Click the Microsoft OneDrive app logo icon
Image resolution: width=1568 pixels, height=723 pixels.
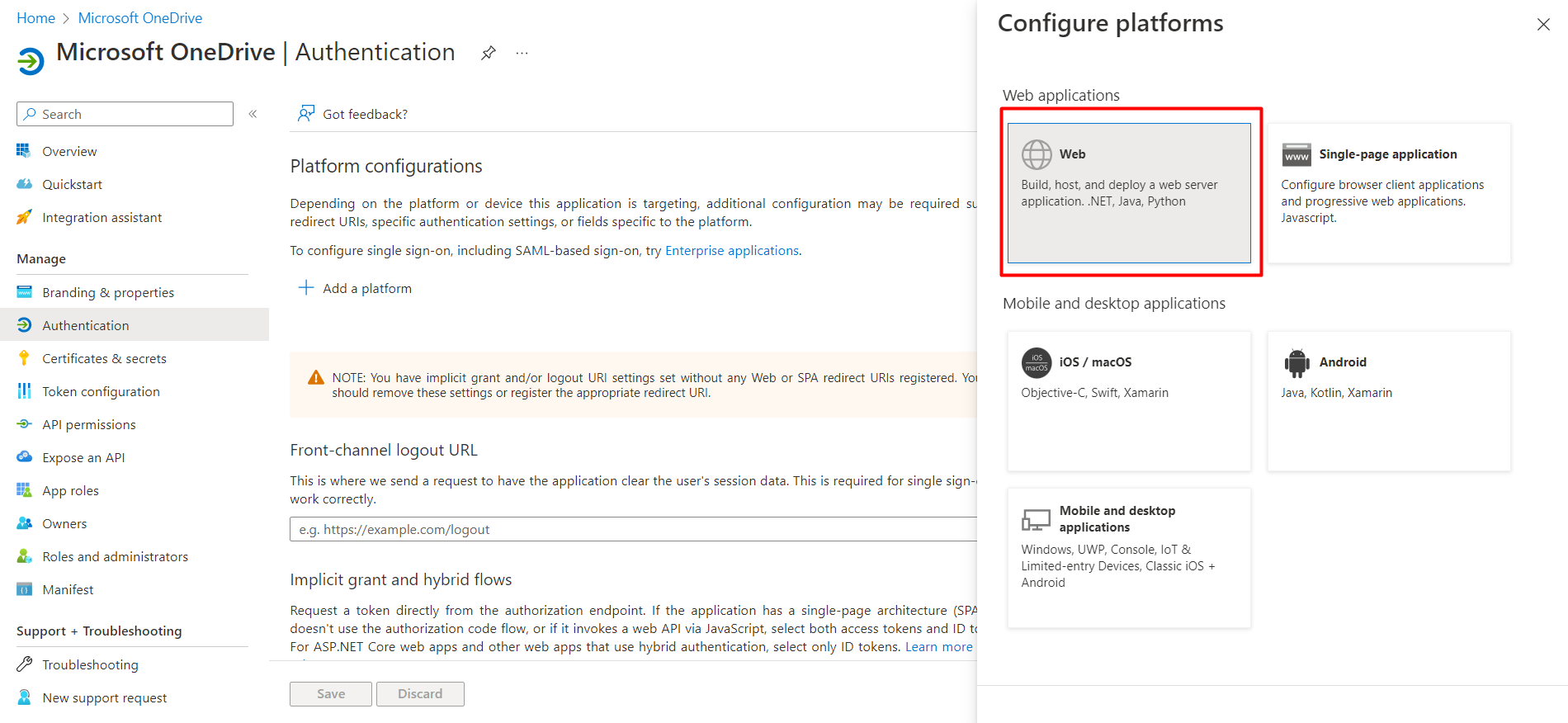[31, 61]
